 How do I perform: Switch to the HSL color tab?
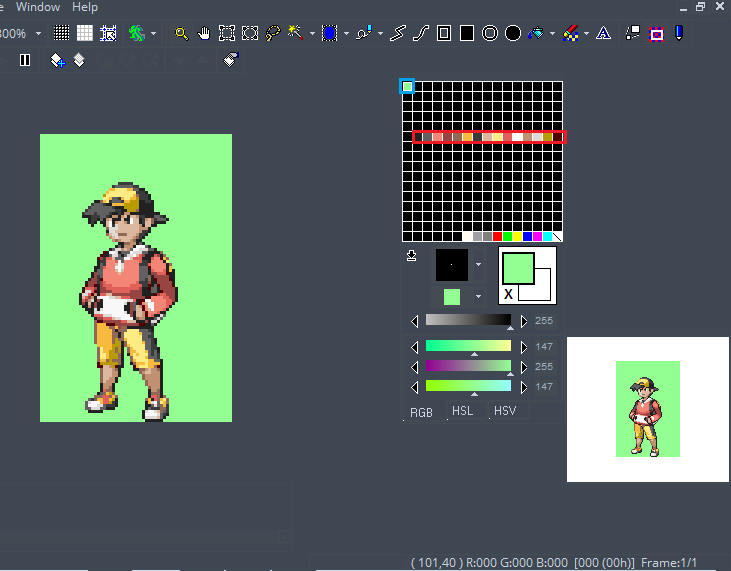[x=462, y=411]
